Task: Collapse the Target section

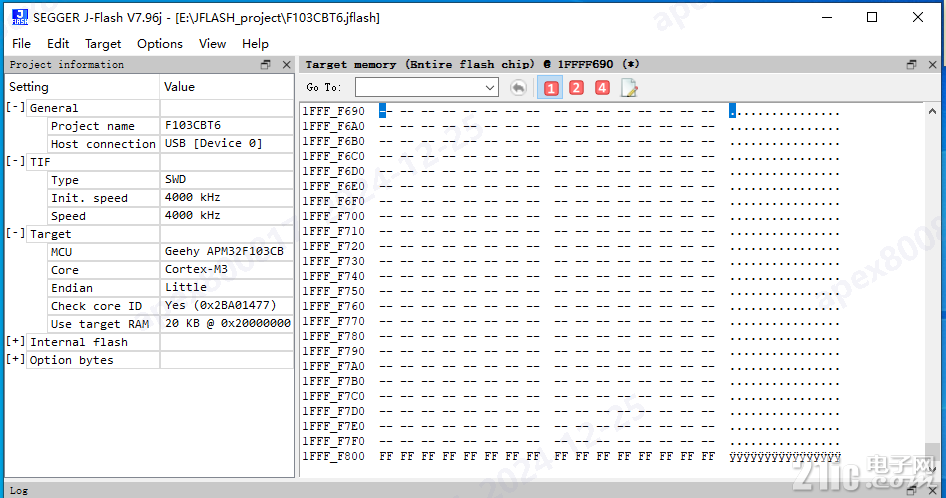Action: (x=16, y=233)
